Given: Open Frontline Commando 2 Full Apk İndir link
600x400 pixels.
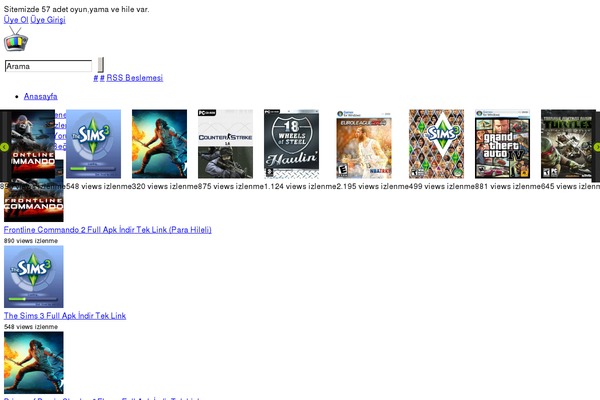Looking at the screenshot, I should click(x=108, y=230).
